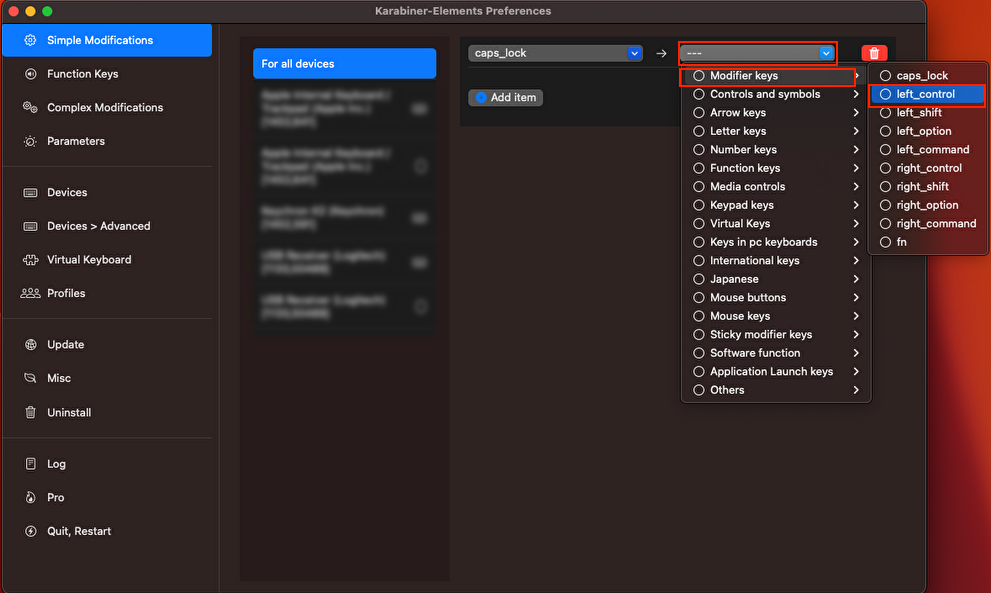Select the right_option radio option
The image size is (991, 593).
coord(885,205)
